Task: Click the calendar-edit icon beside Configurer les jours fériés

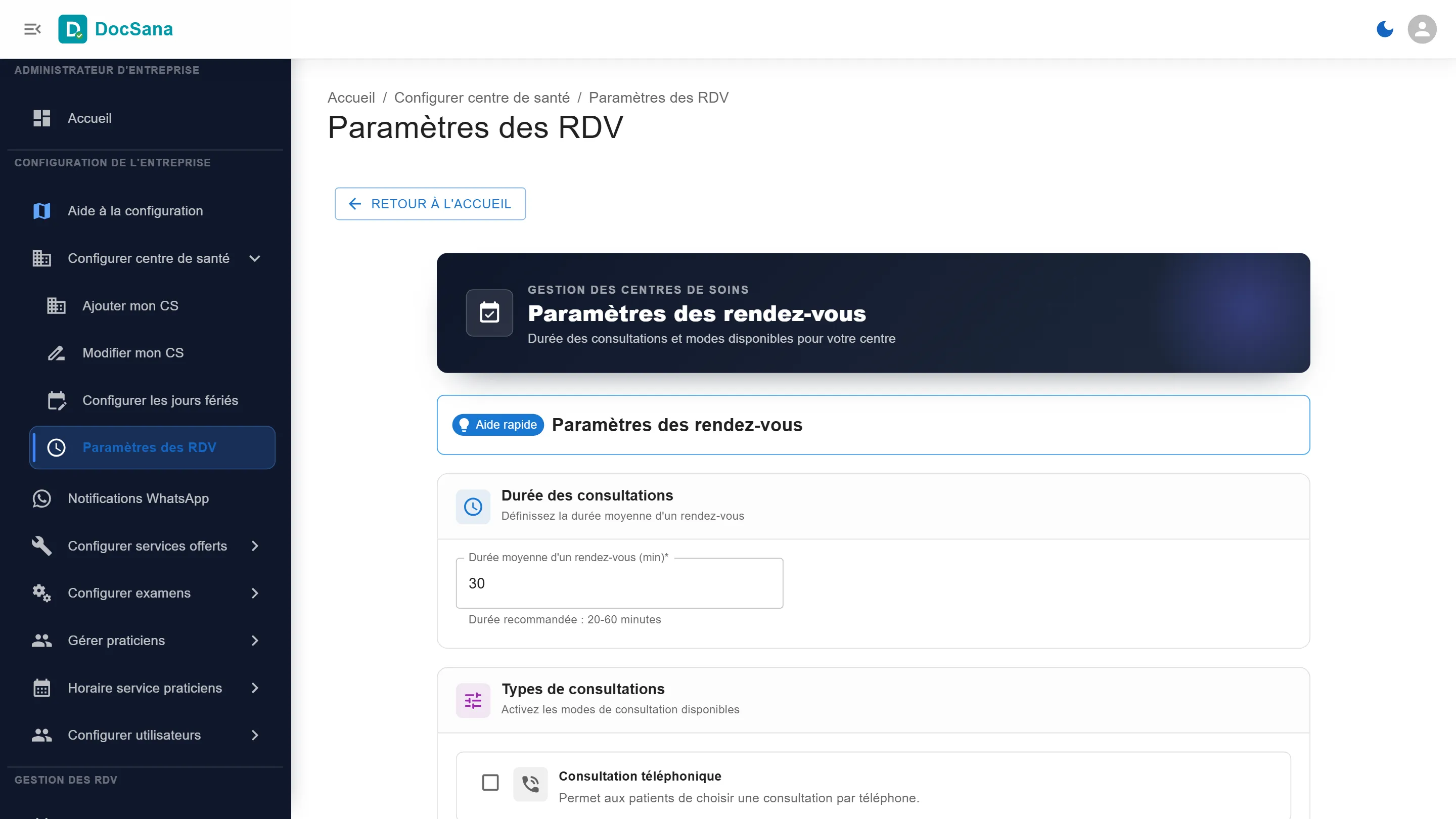Action: 57,400
